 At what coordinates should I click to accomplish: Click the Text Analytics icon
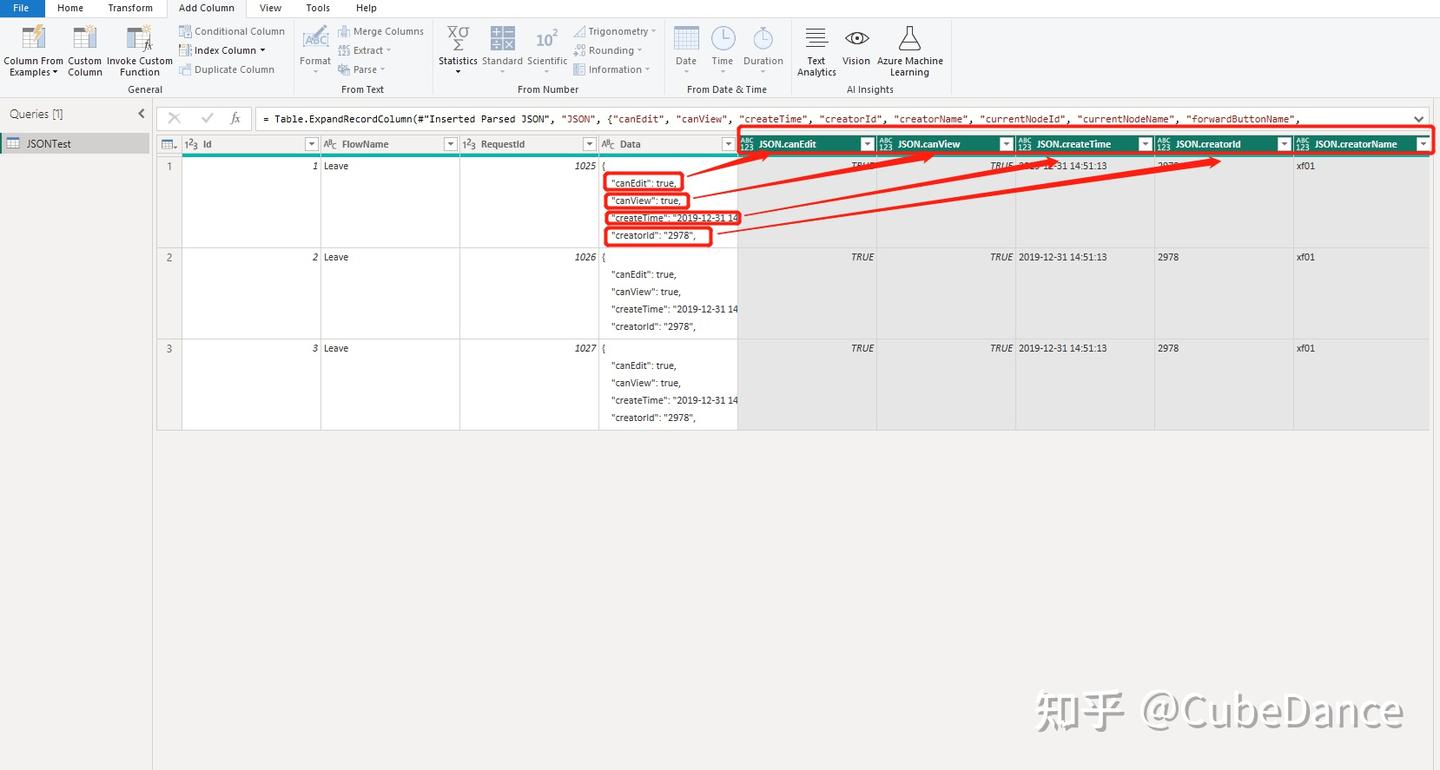coord(816,38)
